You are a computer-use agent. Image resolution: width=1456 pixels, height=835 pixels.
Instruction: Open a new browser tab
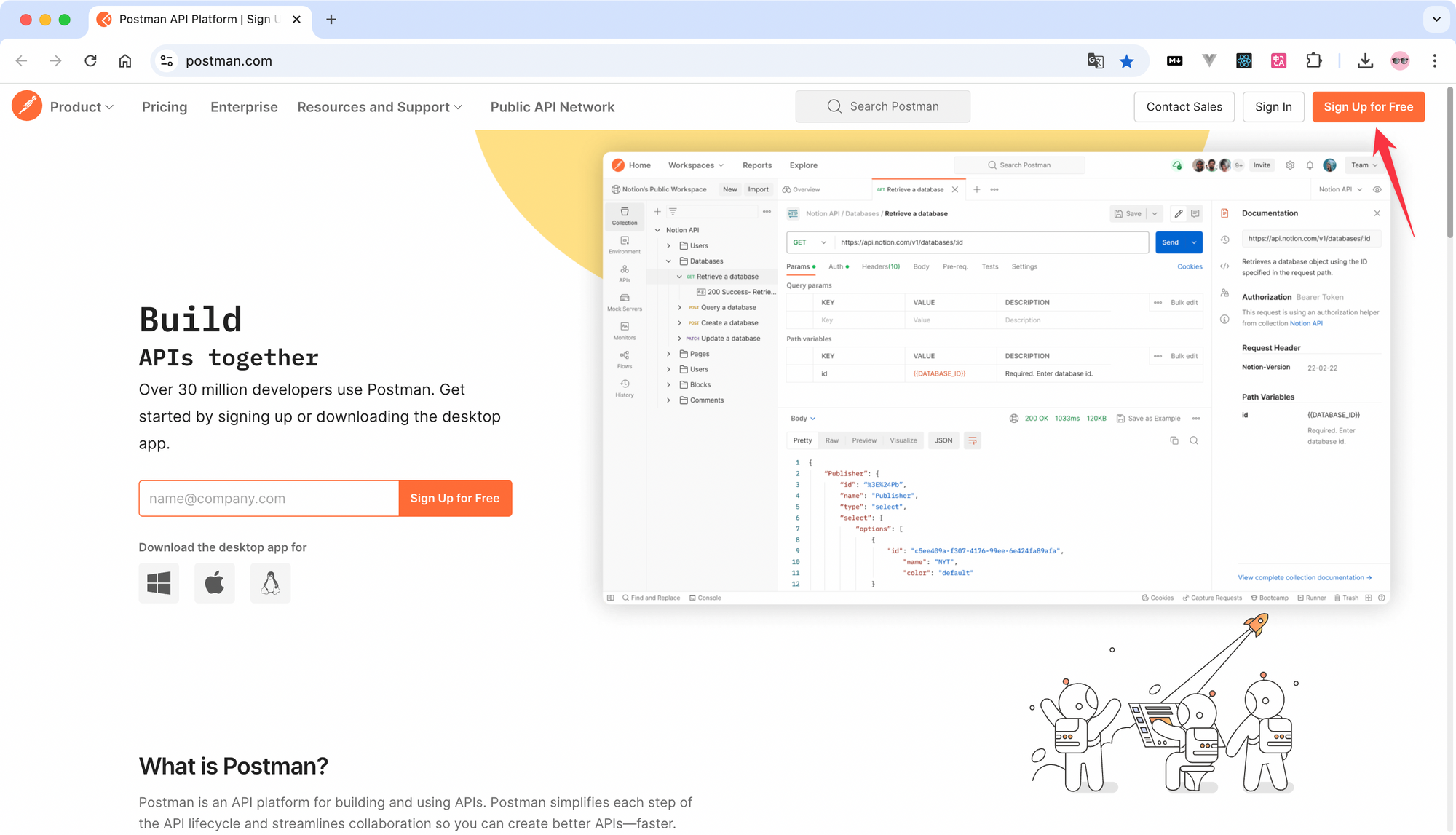pyautogui.click(x=331, y=20)
